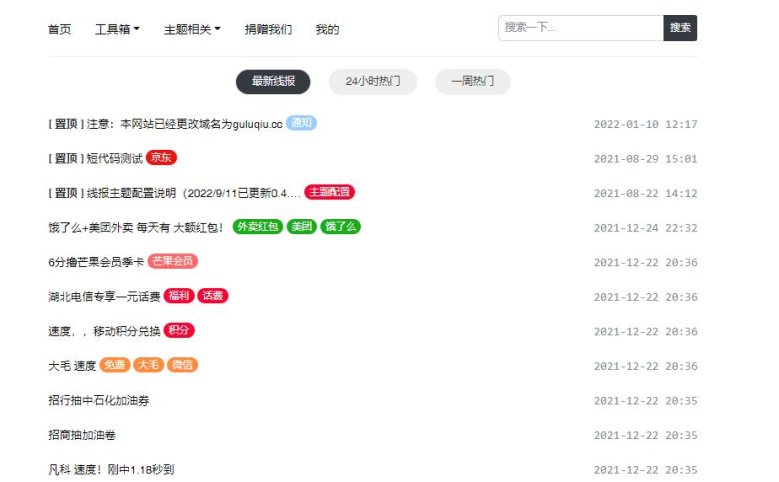Go to the 首页 home link

pos(59,29)
